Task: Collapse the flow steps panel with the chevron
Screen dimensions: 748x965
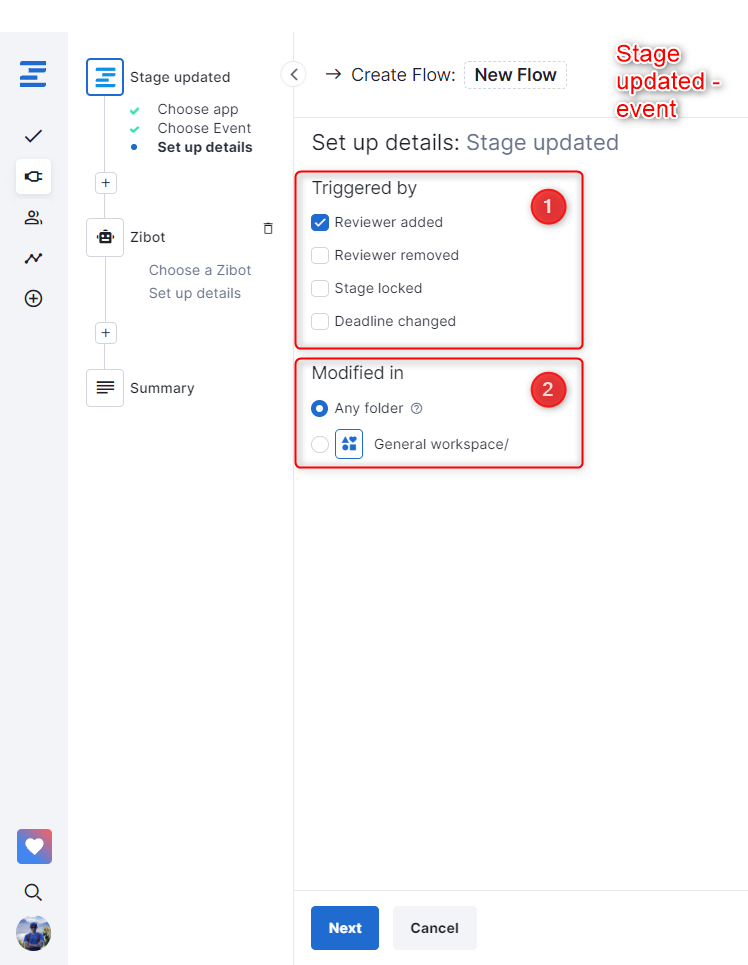Action: coord(293,74)
